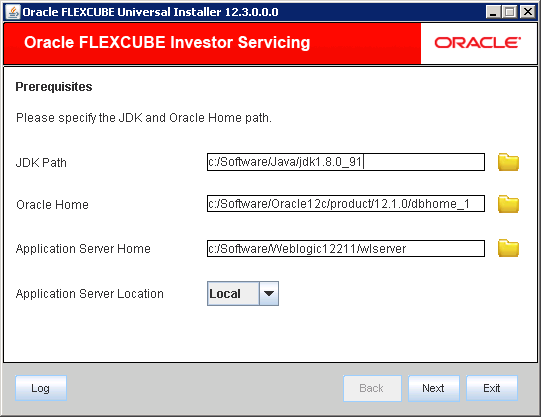This screenshot has height=417, width=541.
Task: Minimize the installer window
Action: (493, 12)
